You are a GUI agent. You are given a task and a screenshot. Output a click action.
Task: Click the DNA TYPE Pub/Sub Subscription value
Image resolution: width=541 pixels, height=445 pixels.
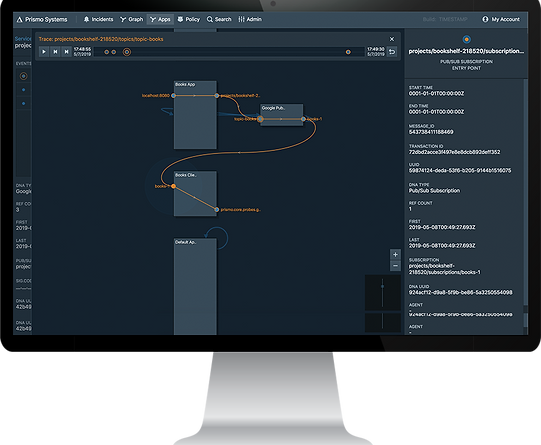(434, 190)
